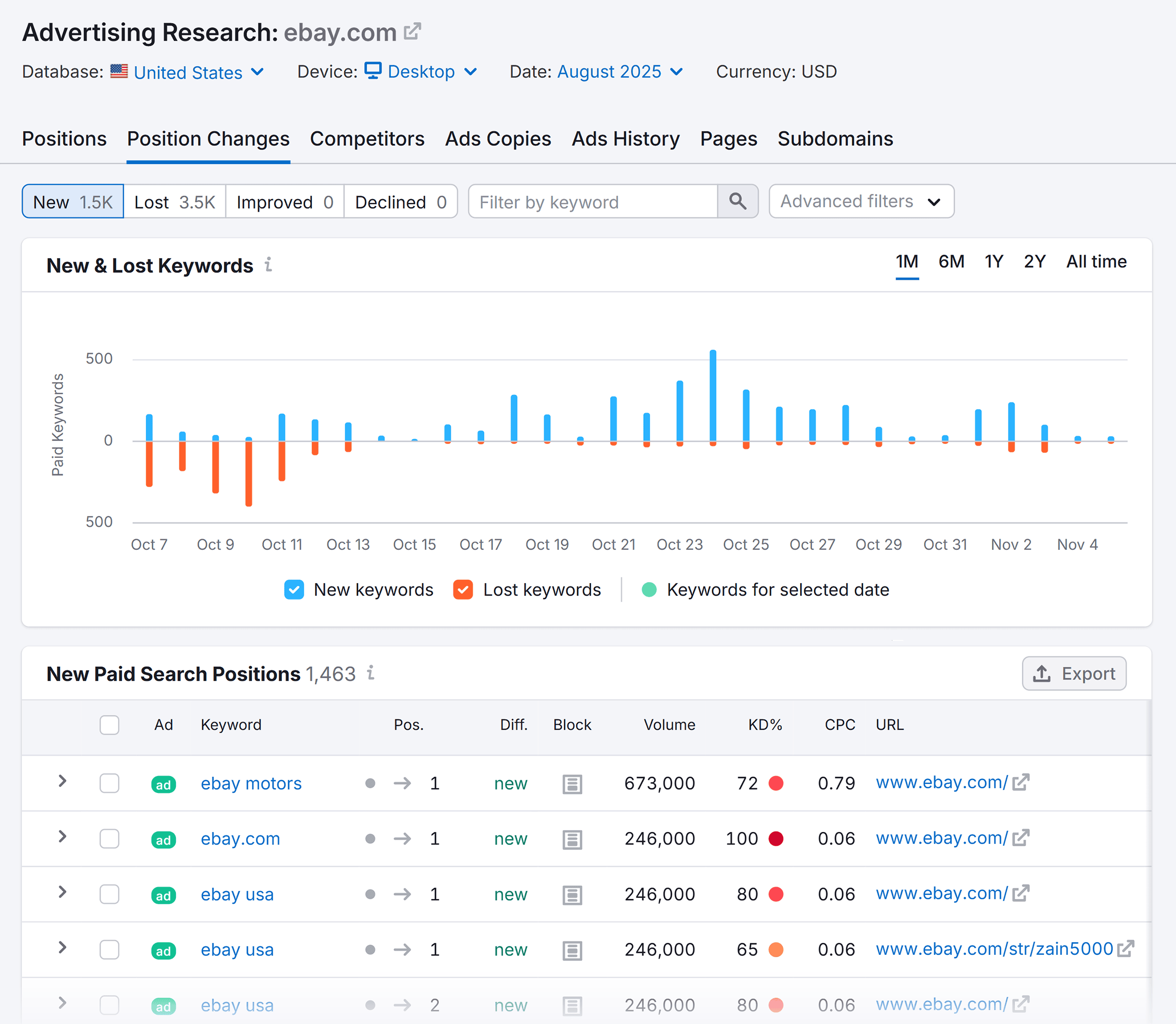This screenshot has height=1024, width=1176.
Task: Switch to the Competitors tab
Action: pyautogui.click(x=367, y=138)
